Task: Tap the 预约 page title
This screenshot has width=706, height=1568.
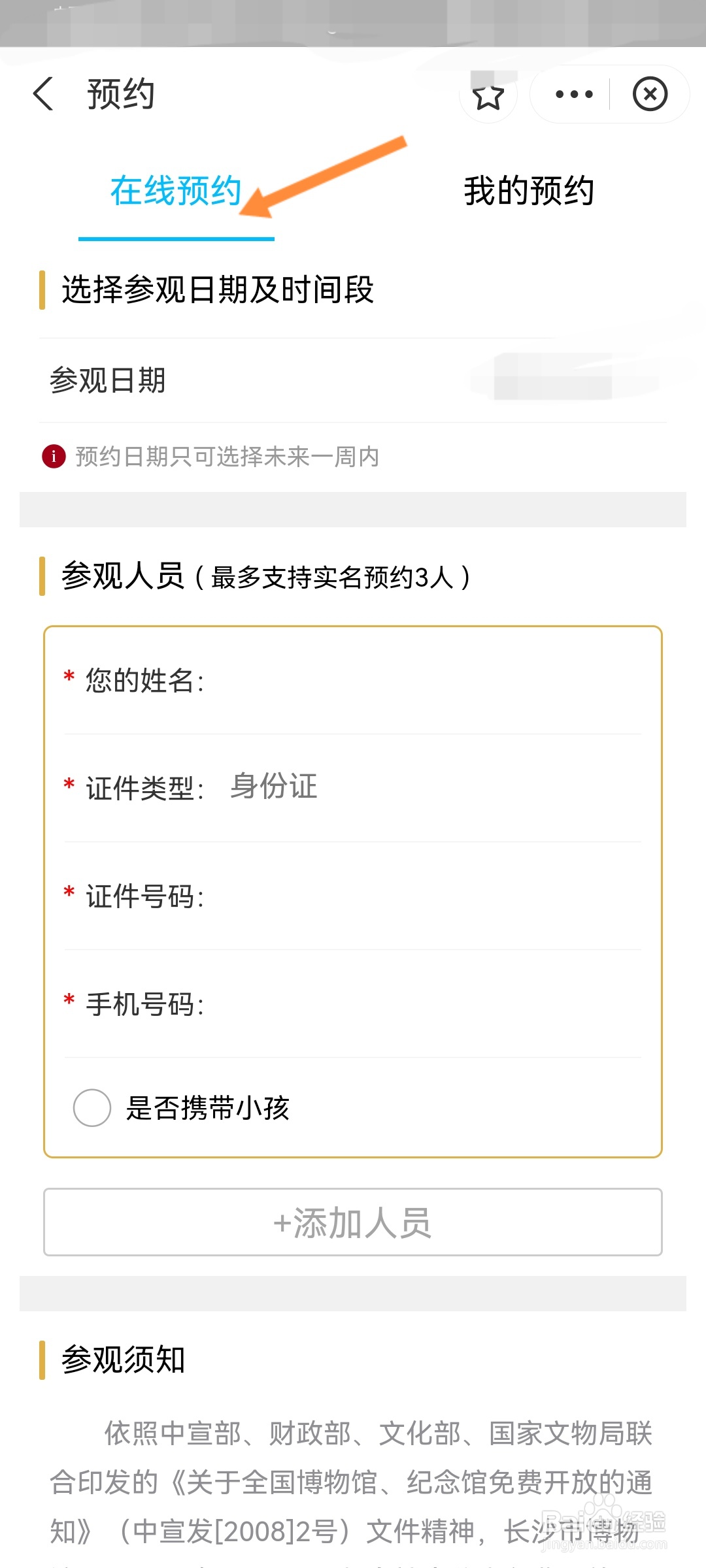Action: (121, 94)
